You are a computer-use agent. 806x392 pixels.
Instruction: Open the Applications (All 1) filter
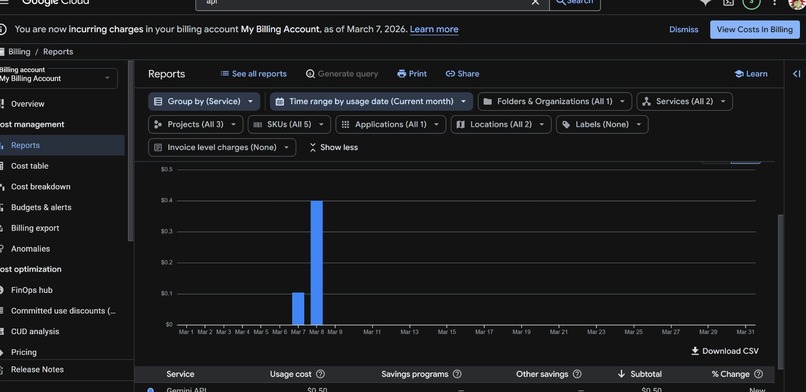coord(391,124)
